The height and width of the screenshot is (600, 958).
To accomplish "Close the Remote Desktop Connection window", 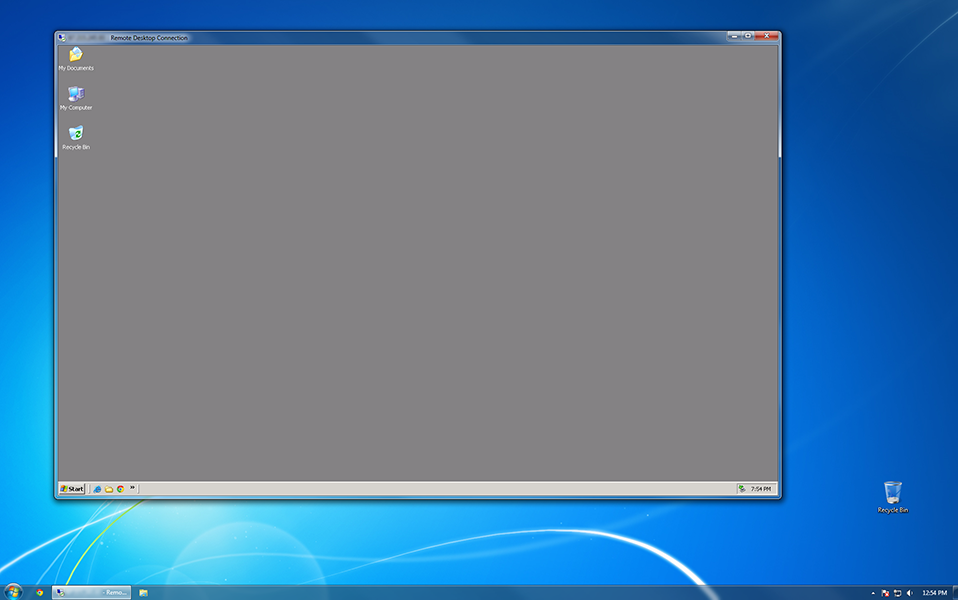I will 767,36.
